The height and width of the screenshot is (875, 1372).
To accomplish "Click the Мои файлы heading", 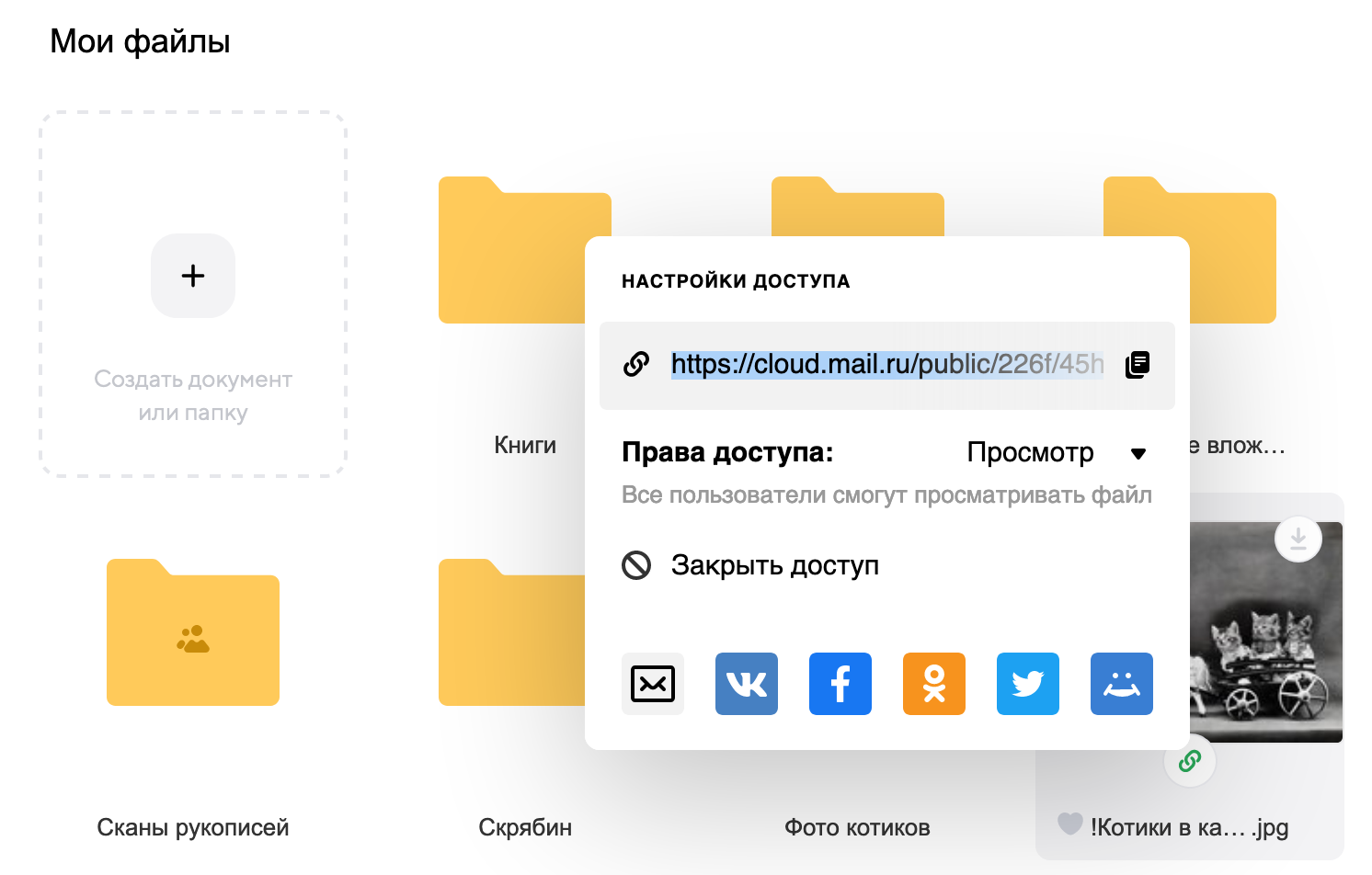I will [140, 41].
